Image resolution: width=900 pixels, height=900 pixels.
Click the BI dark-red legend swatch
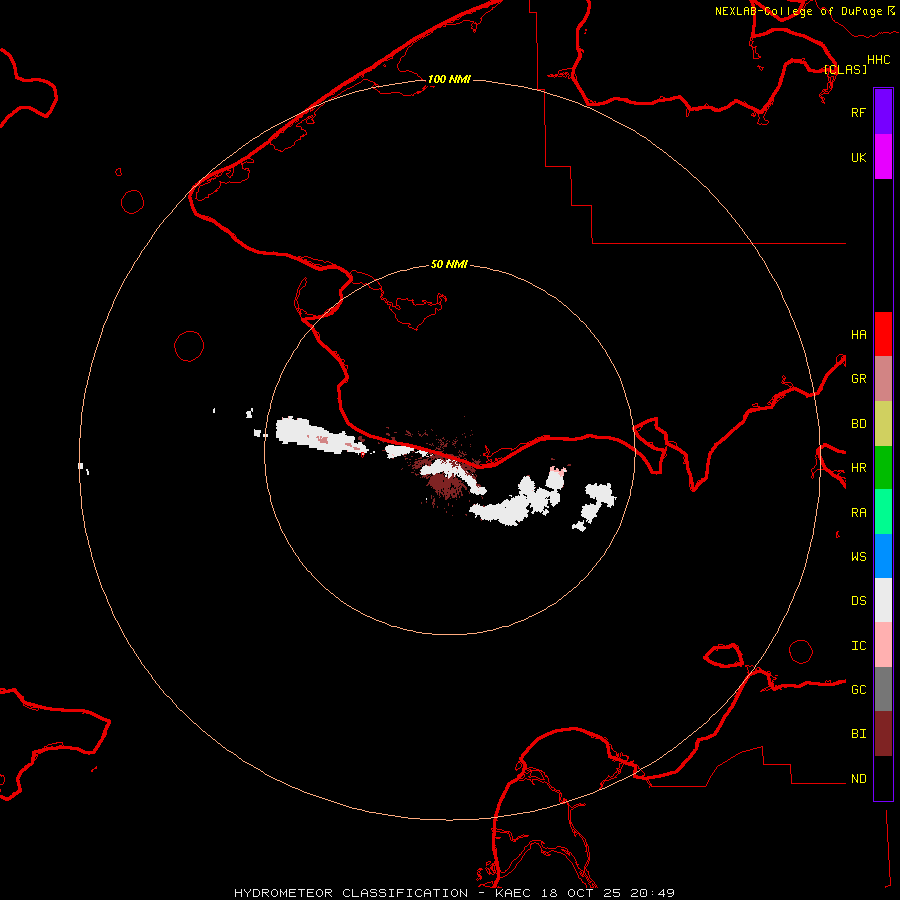tap(883, 734)
